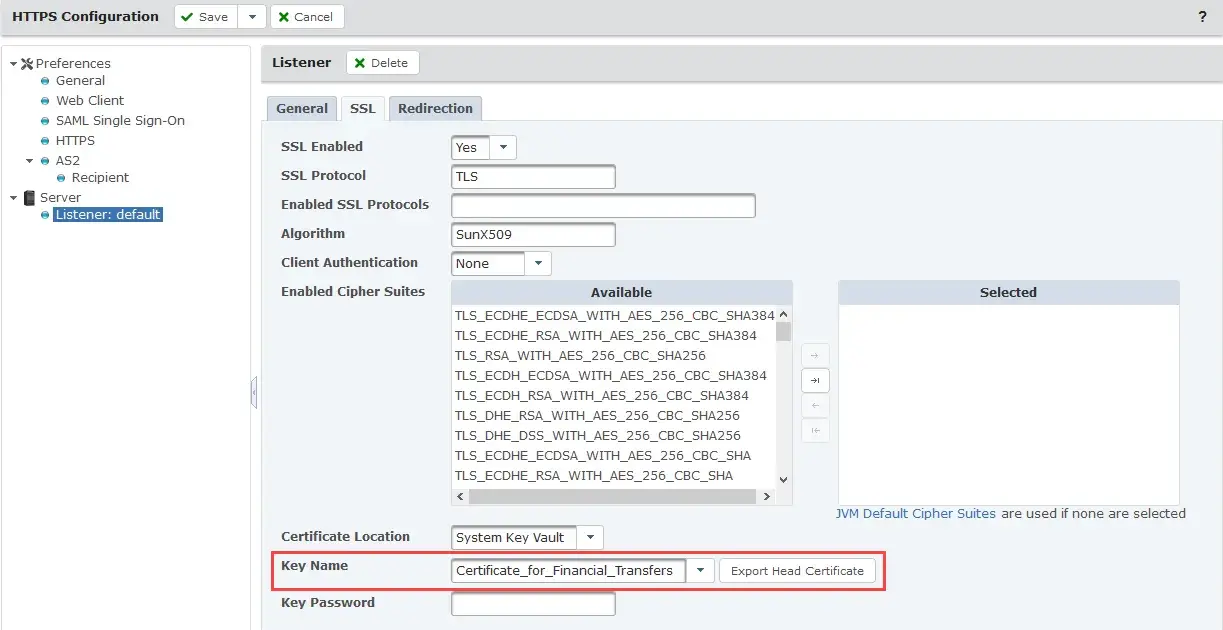Click the green checkmark on the Save button
The height and width of the screenshot is (630, 1223).
point(189,16)
